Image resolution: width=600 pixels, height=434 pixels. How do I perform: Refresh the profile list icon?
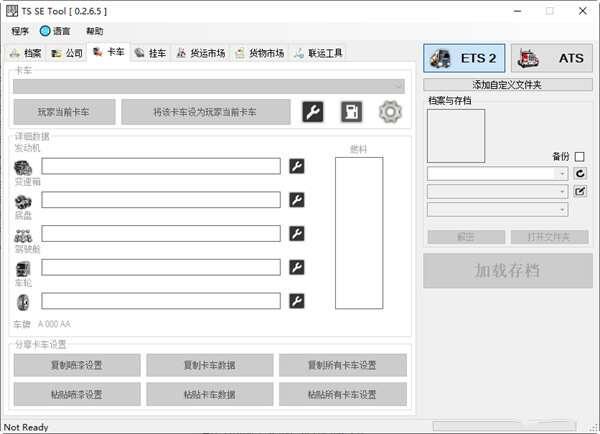(580, 173)
